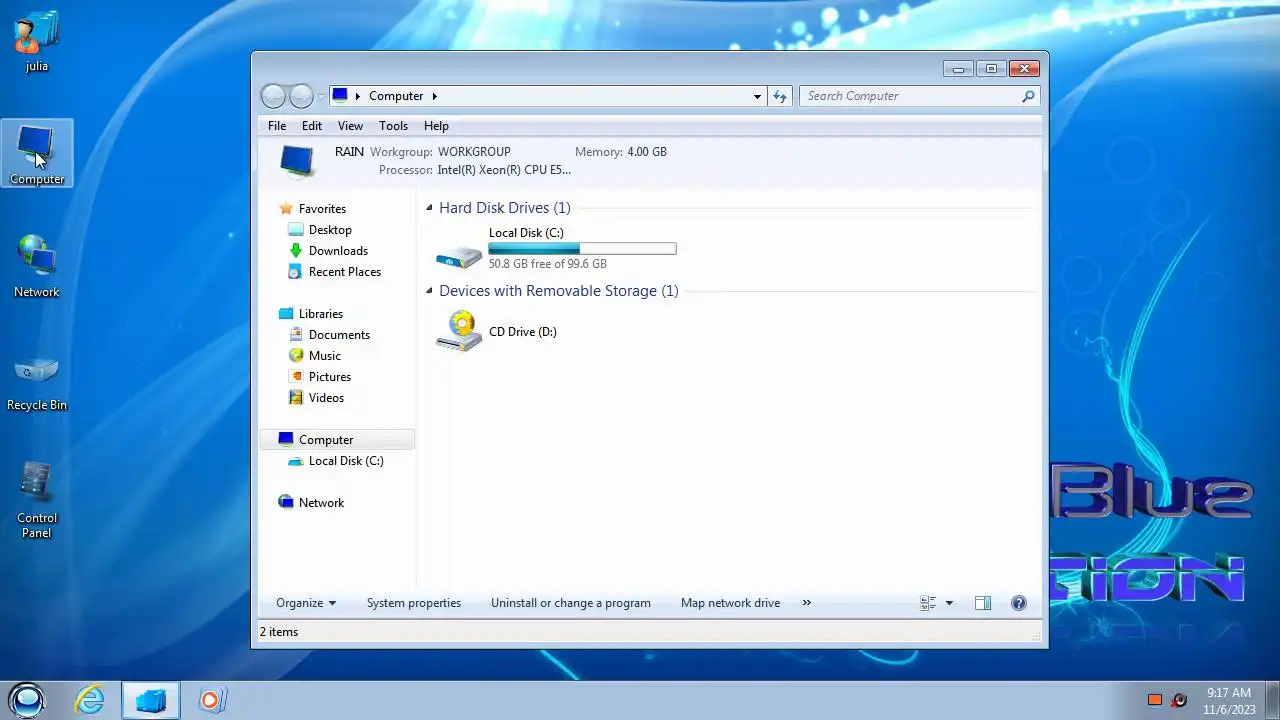Click Uninstall or change a program
Viewport: 1280px width, 720px height.
tap(571, 603)
